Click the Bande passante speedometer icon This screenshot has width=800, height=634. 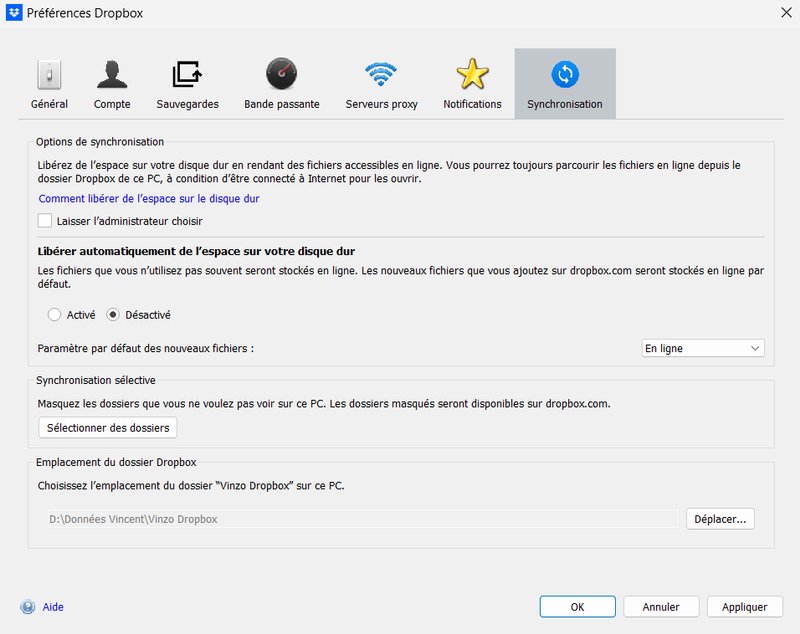click(x=282, y=74)
